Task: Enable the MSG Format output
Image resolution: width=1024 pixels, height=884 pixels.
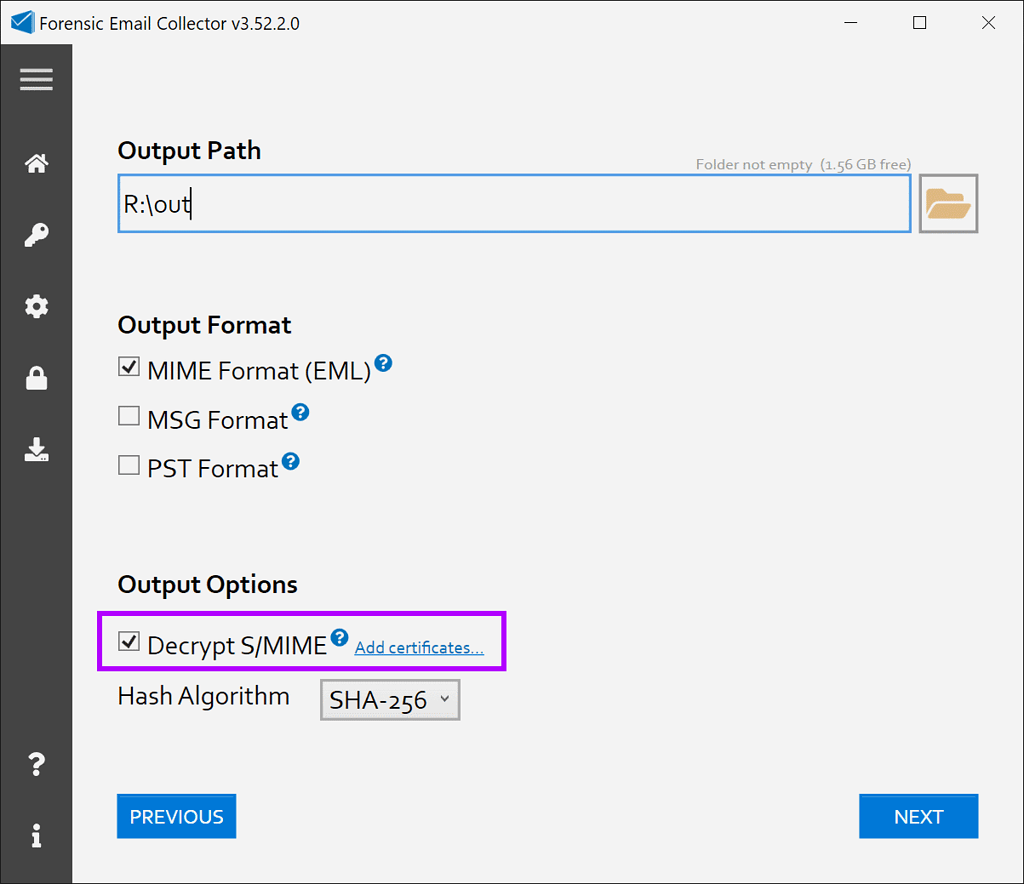Action: point(128,415)
